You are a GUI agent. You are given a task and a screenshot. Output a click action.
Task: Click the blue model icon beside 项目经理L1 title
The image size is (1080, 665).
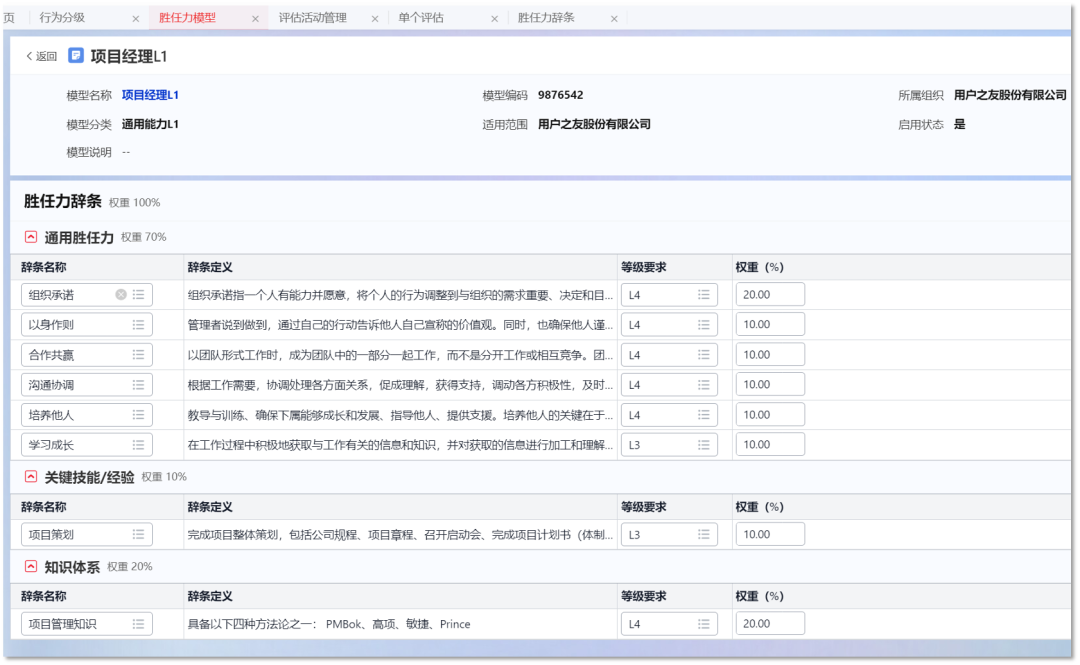point(76,56)
